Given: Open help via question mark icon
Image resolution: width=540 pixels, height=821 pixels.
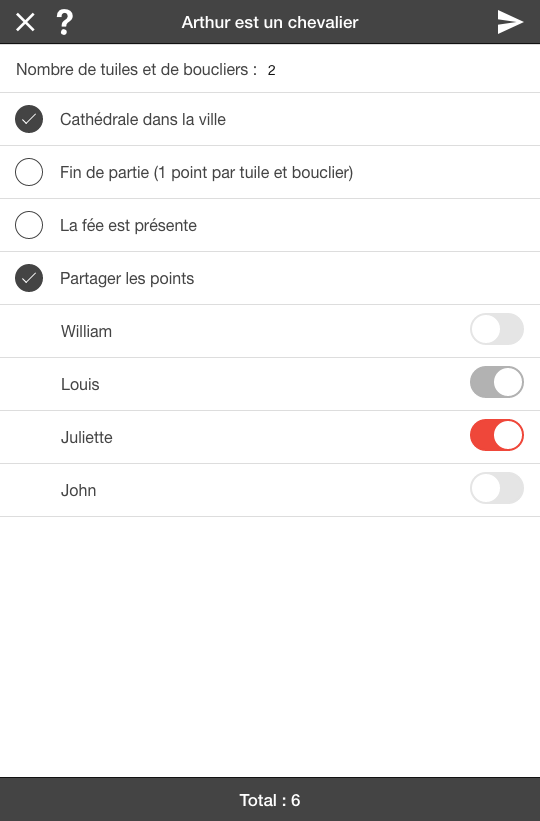Looking at the screenshot, I should (x=64, y=23).
